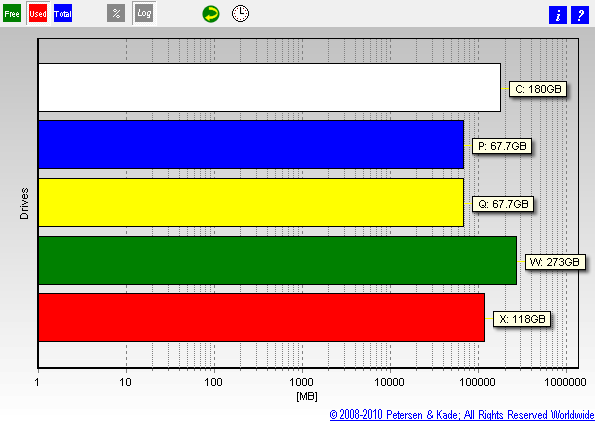Select the green W: drive bar

pos(277,260)
